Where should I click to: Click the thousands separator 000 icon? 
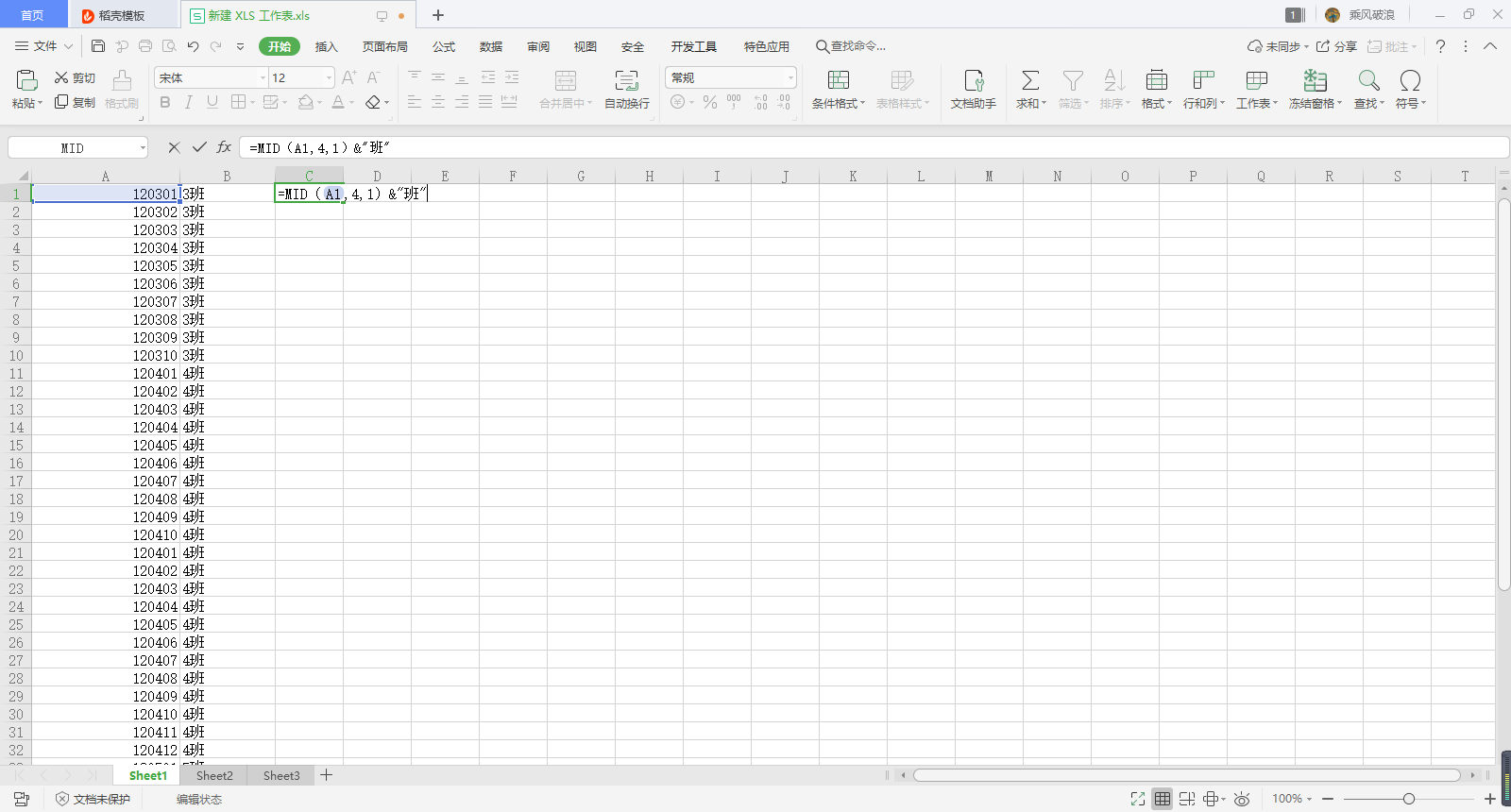[x=734, y=102]
